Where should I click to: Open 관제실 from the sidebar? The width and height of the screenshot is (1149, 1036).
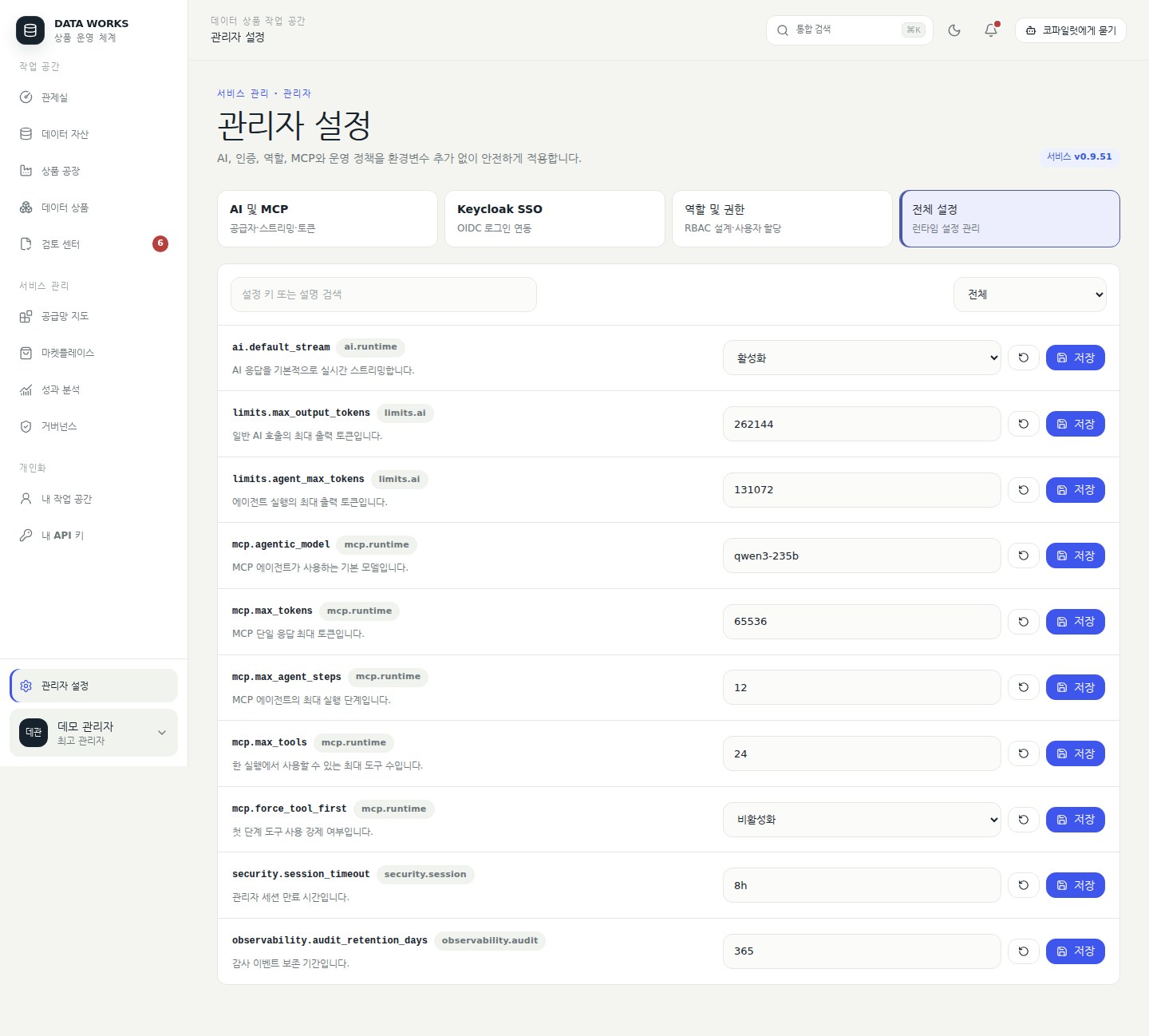point(93,97)
